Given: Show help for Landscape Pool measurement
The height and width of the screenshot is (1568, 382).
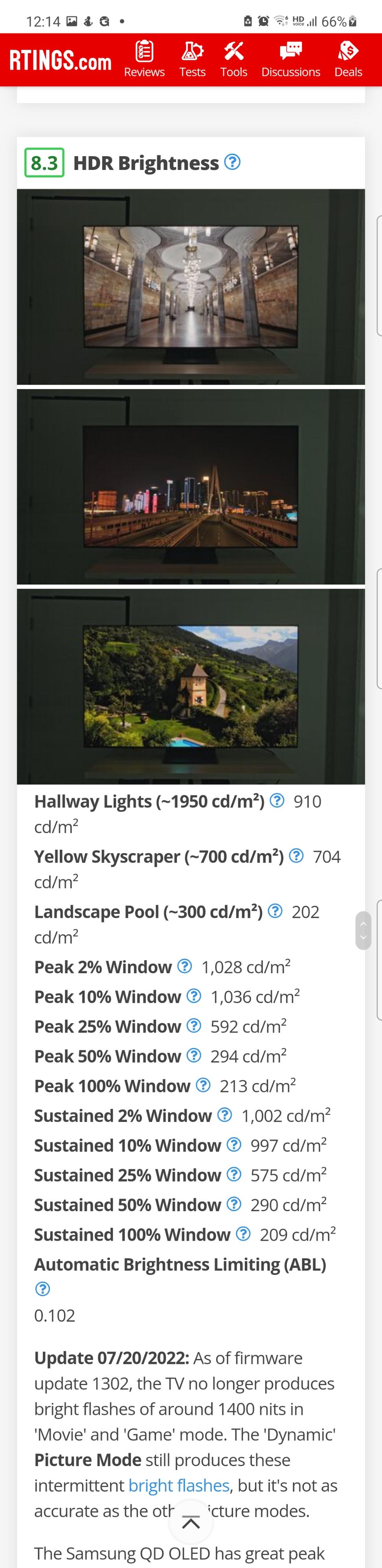Looking at the screenshot, I should coord(275,911).
